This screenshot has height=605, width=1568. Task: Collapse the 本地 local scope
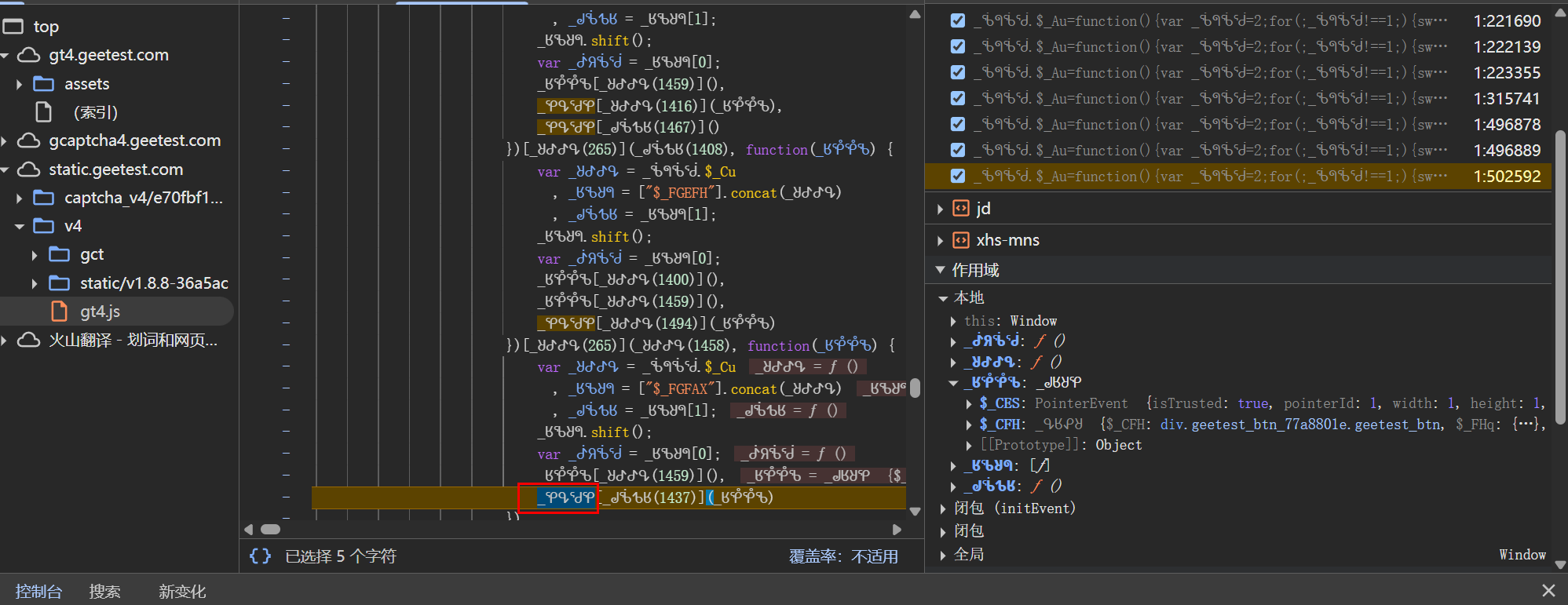[x=943, y=298]
